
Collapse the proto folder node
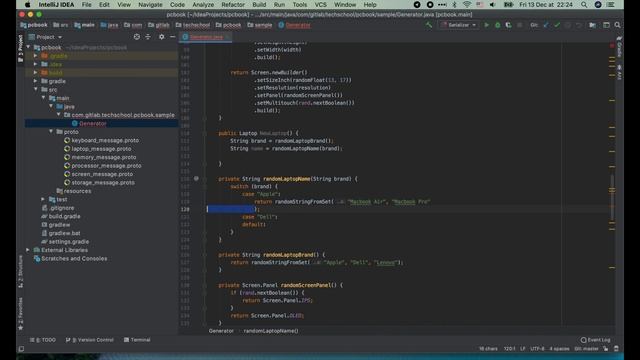(51, 131)
